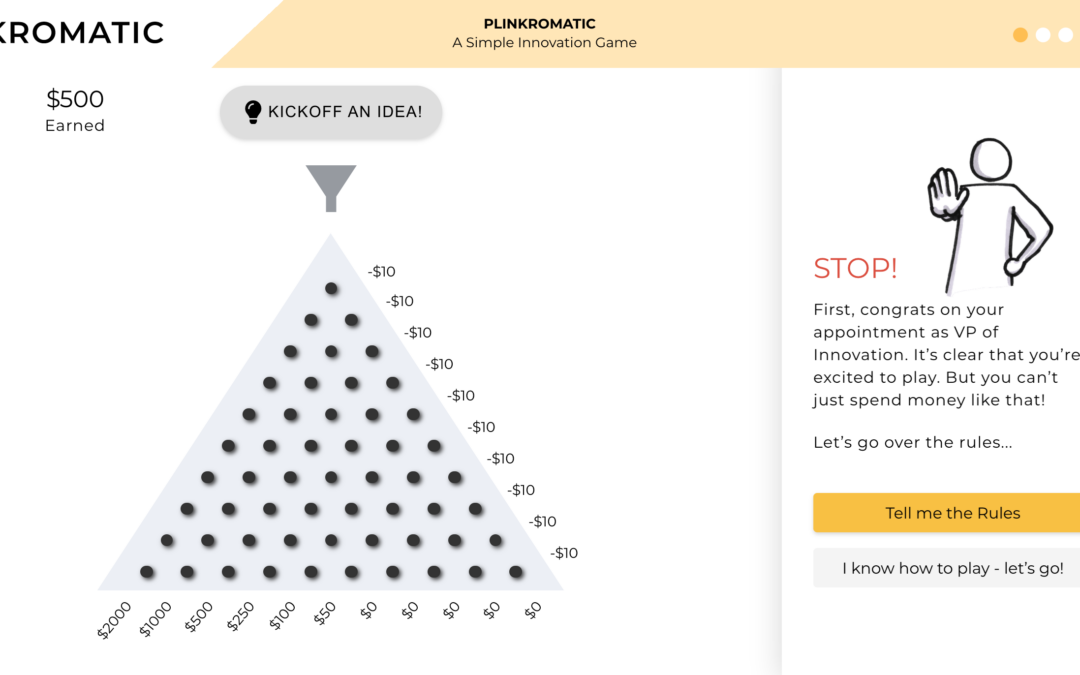Image resolution: width=1080 pixels, height=675 pixels.
Task: Click the stop-hand figure illustration
Action: click(990, 212)
